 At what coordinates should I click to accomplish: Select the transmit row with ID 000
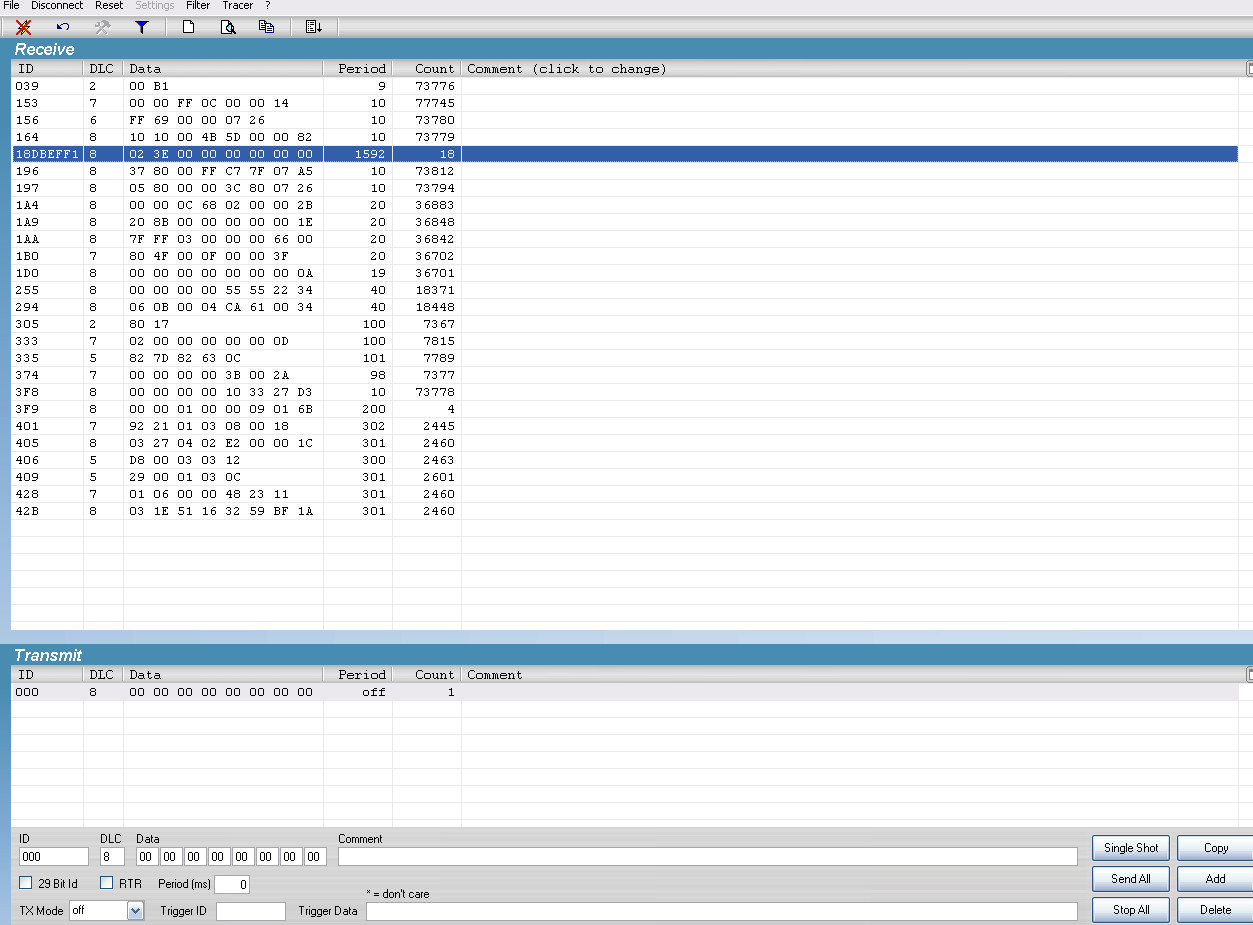(625, 692)
